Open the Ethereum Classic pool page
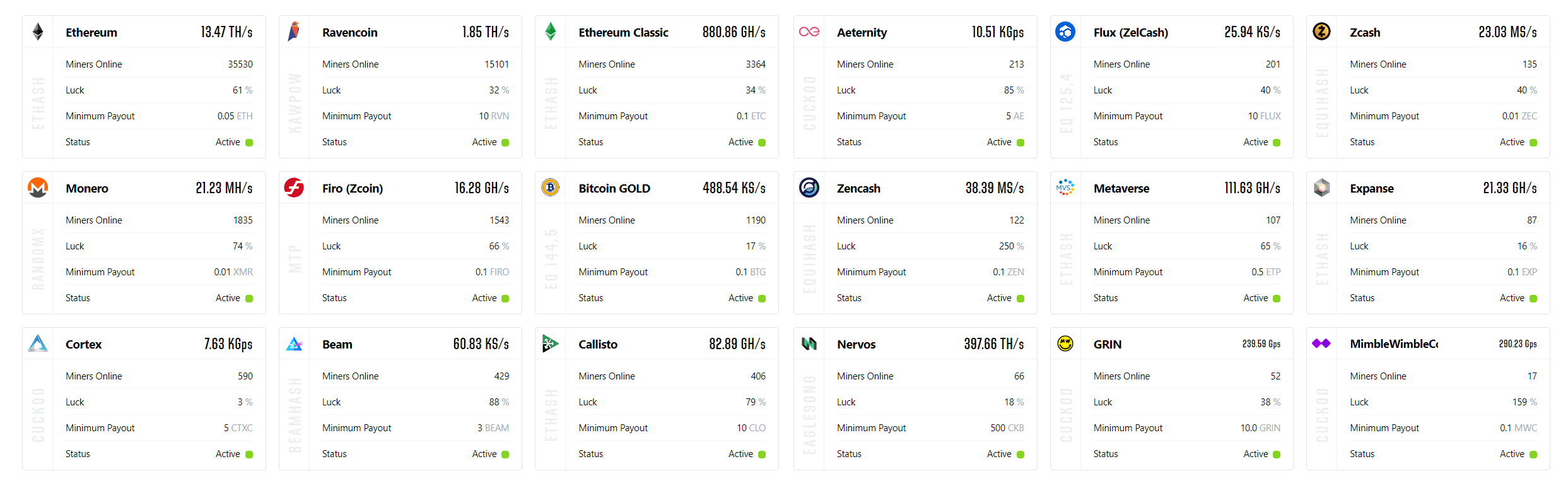Screen dimensions: 1568x483 tap(623, 32)
